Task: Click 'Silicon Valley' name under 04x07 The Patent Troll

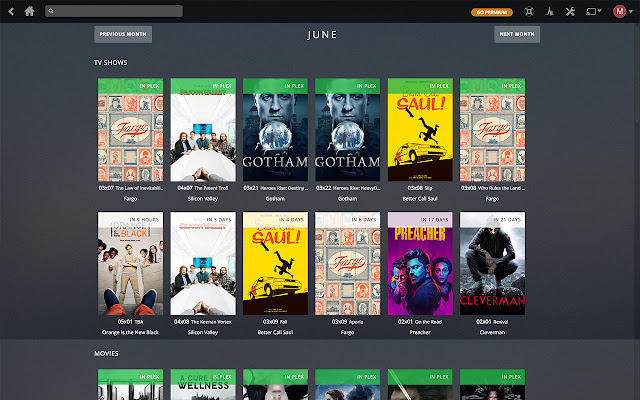Action: (x=203, y=199)
